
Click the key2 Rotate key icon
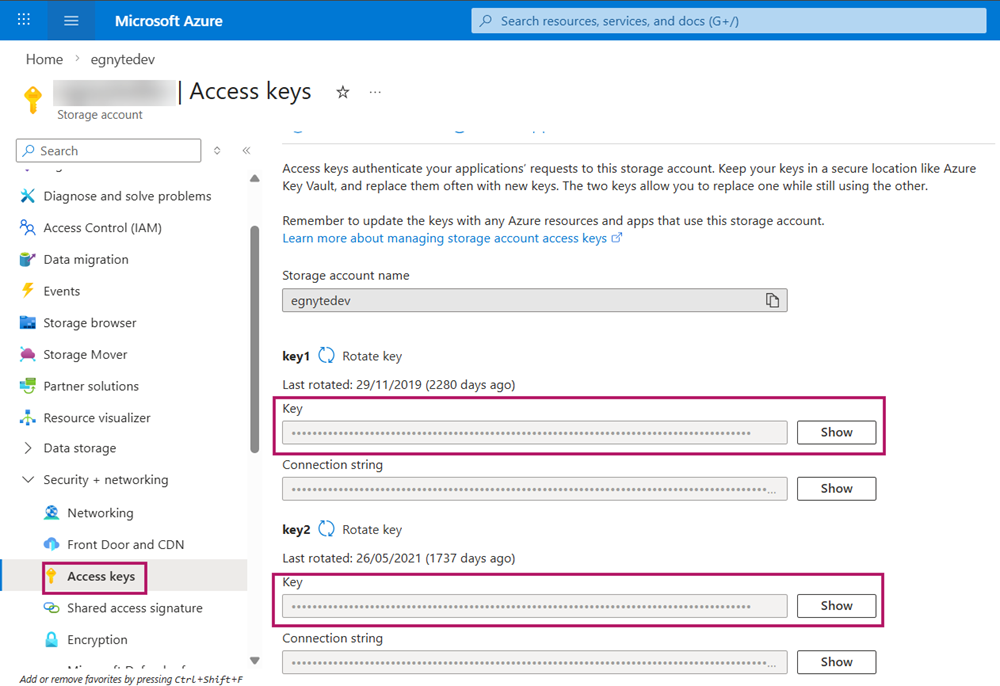point(326,529)
